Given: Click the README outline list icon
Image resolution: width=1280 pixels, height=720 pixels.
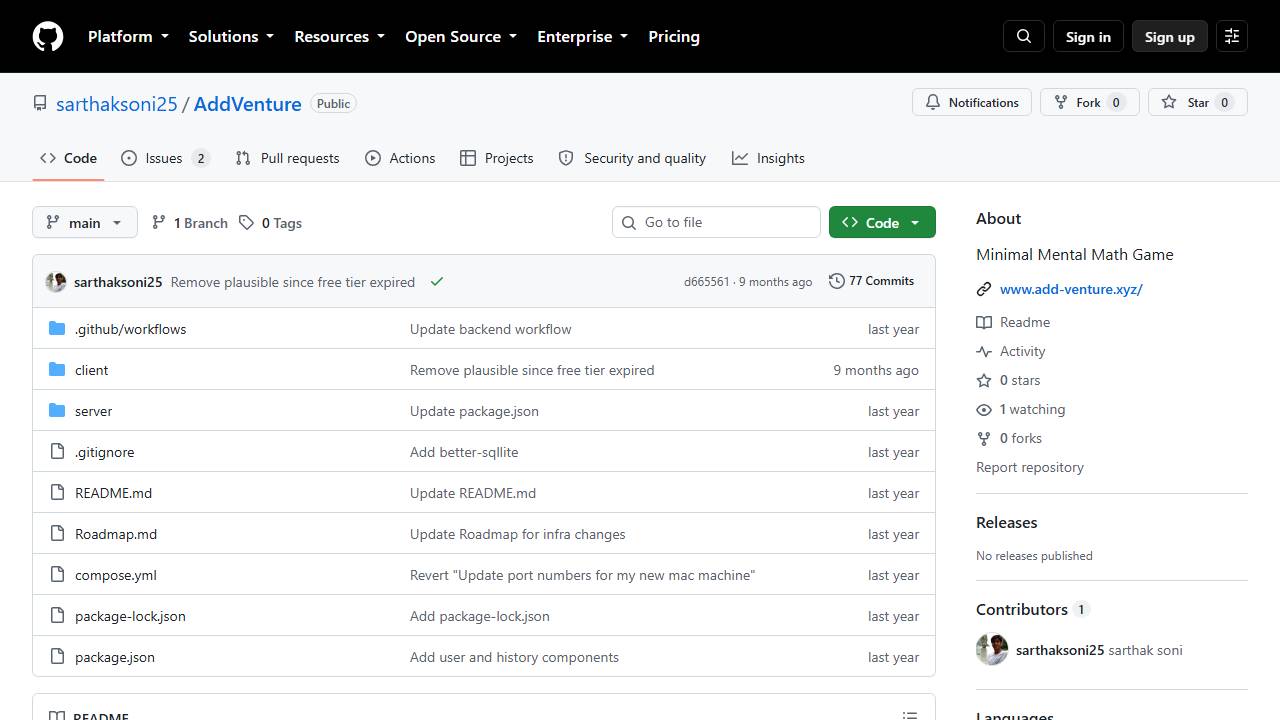Looking at the screenshot, I should [x=910, y=715].
